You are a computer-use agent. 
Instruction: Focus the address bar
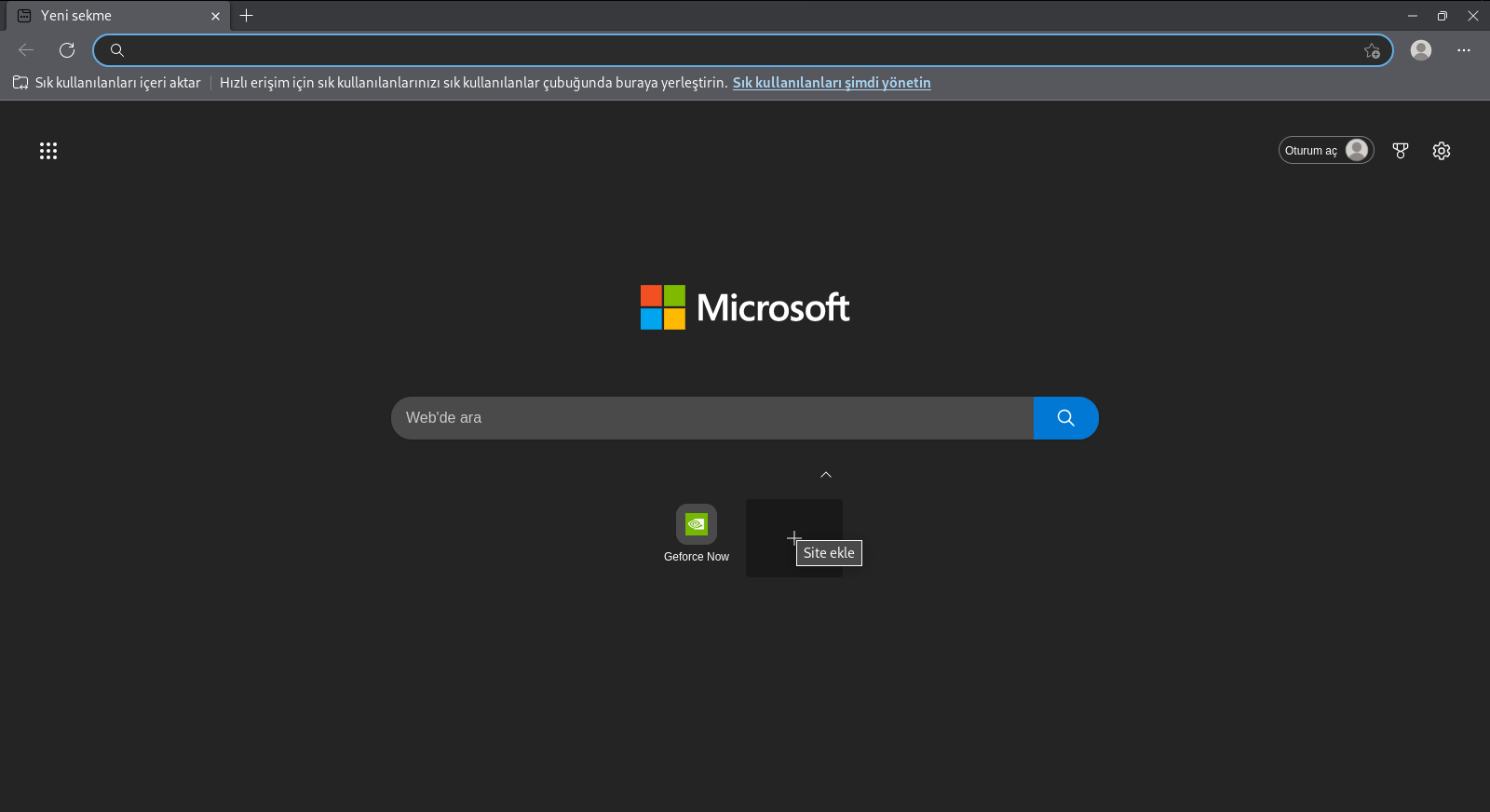[x=743, y=50]
